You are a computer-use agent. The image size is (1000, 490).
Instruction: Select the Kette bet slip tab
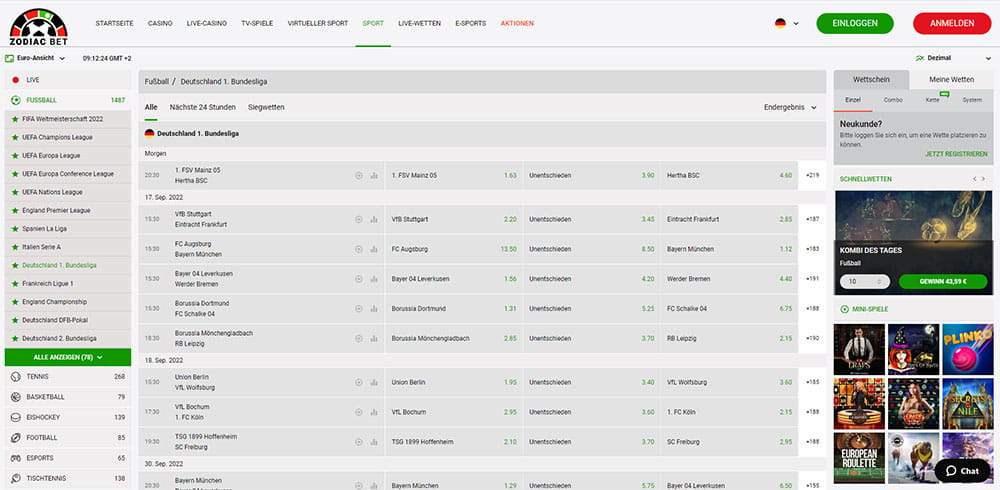tap(932, 100)
